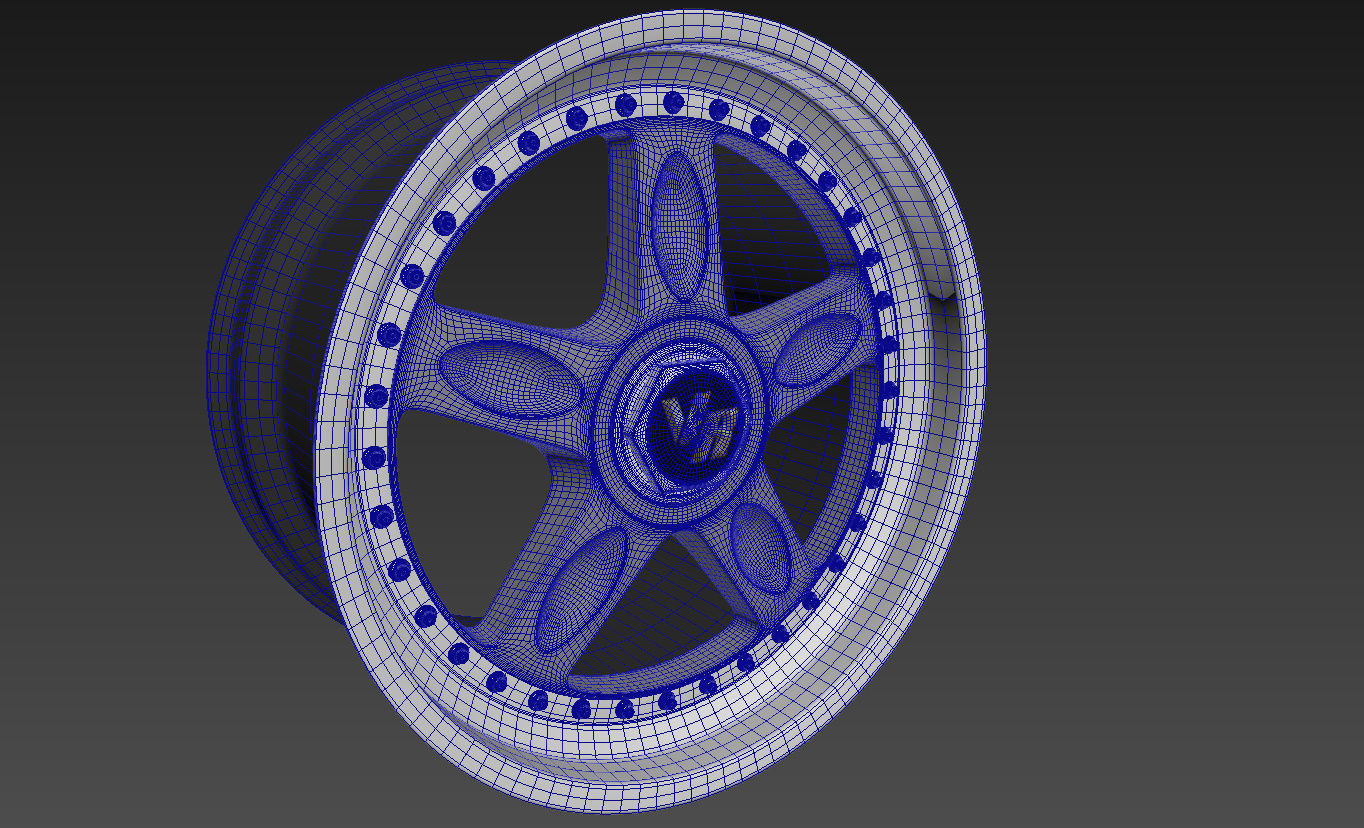This screenshot has height=828, width=1364.
Task: Select the oval recess on the upward-pointing spoke
Action: [x=682, y=227]
